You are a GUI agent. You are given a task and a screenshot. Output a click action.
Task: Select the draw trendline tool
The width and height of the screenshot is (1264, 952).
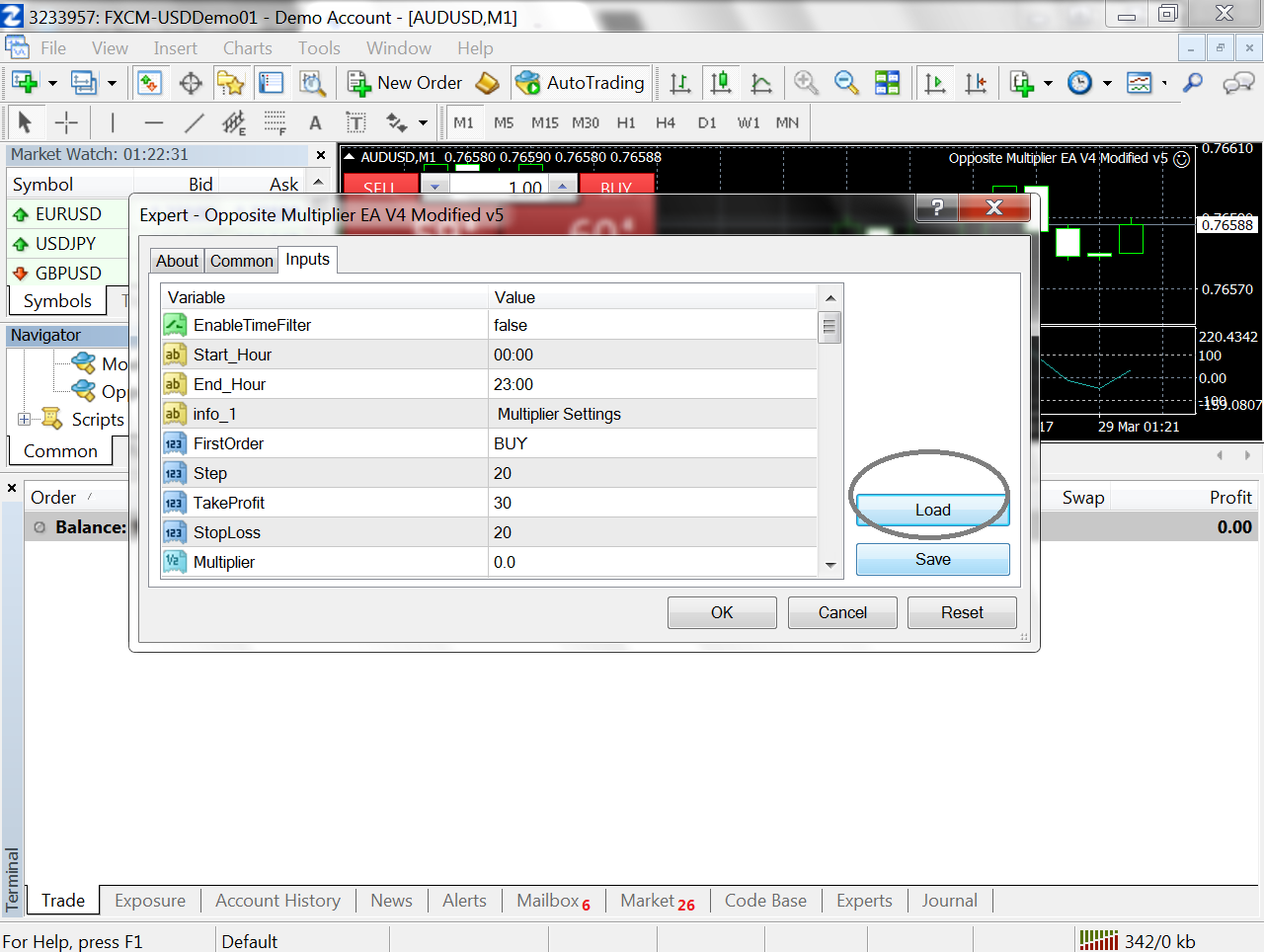pos(195,122)
